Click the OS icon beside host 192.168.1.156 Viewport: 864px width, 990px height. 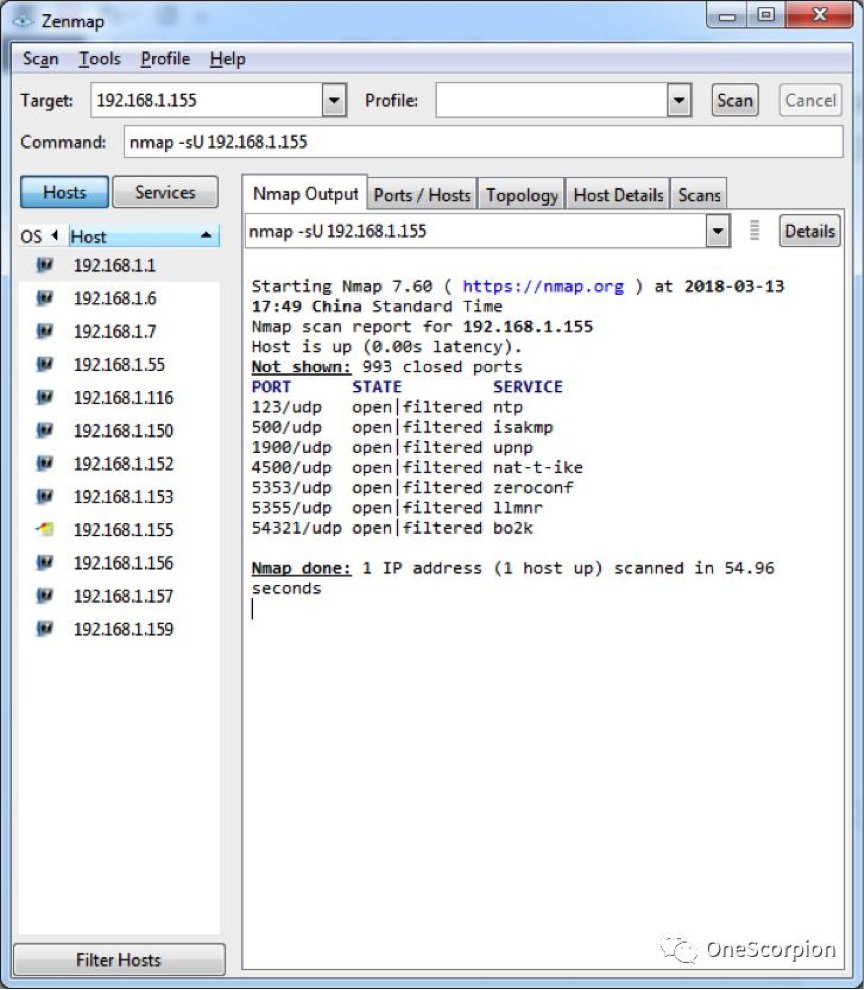[45, 562]
